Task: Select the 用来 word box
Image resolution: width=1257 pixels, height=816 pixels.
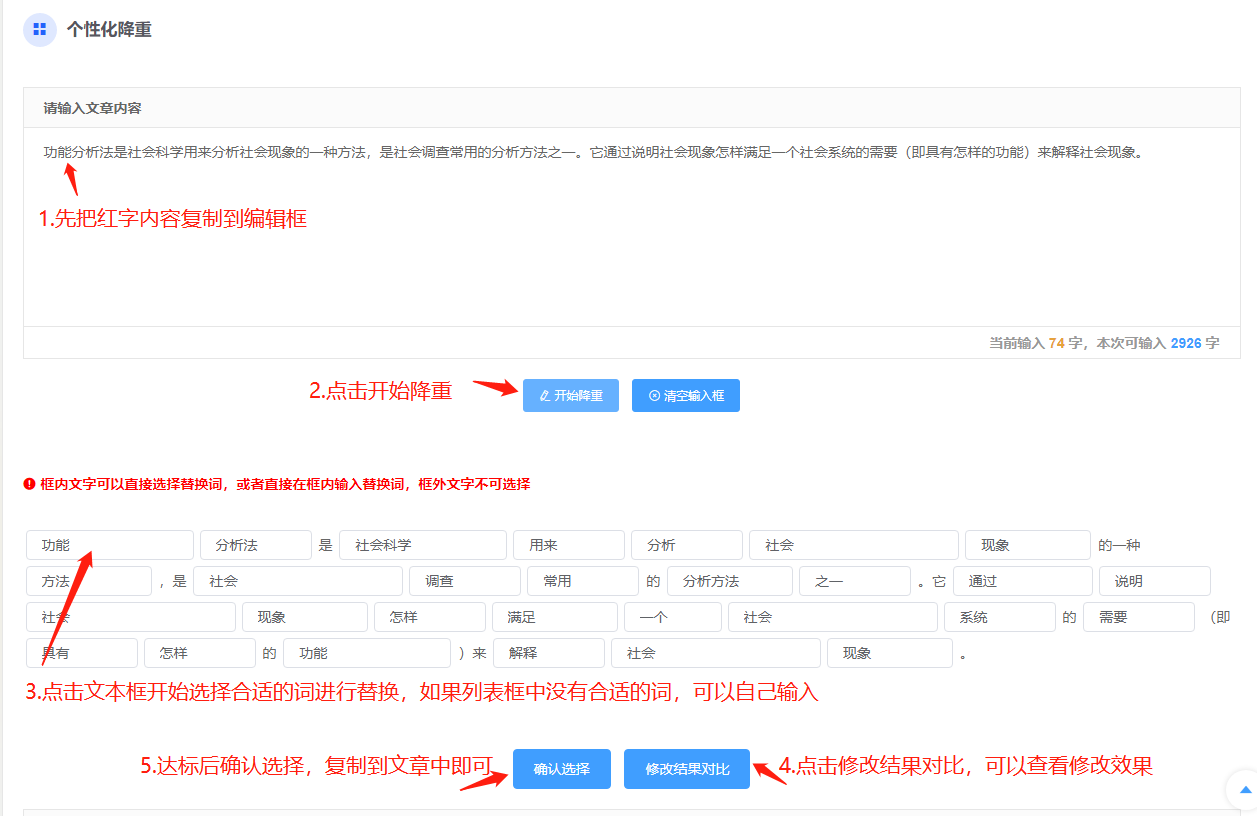Action: click(x=568, y=545)
